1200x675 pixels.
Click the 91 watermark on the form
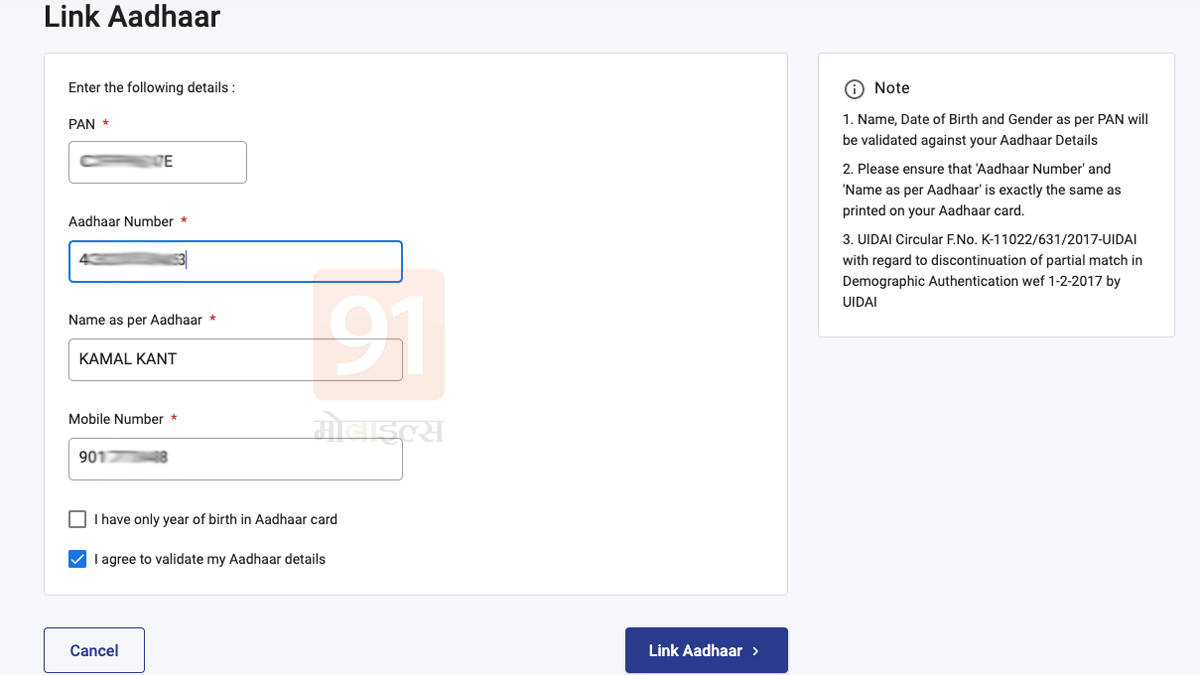tap(378, 335)
